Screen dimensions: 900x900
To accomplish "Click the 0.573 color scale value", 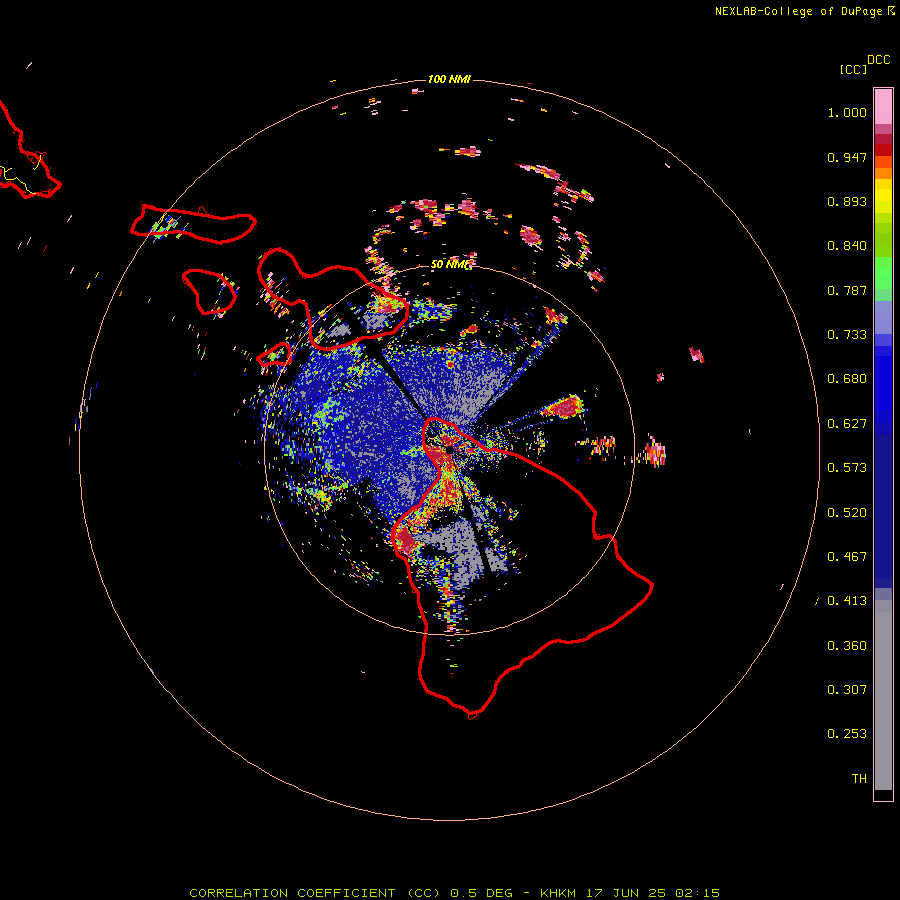I will (847, 468).
